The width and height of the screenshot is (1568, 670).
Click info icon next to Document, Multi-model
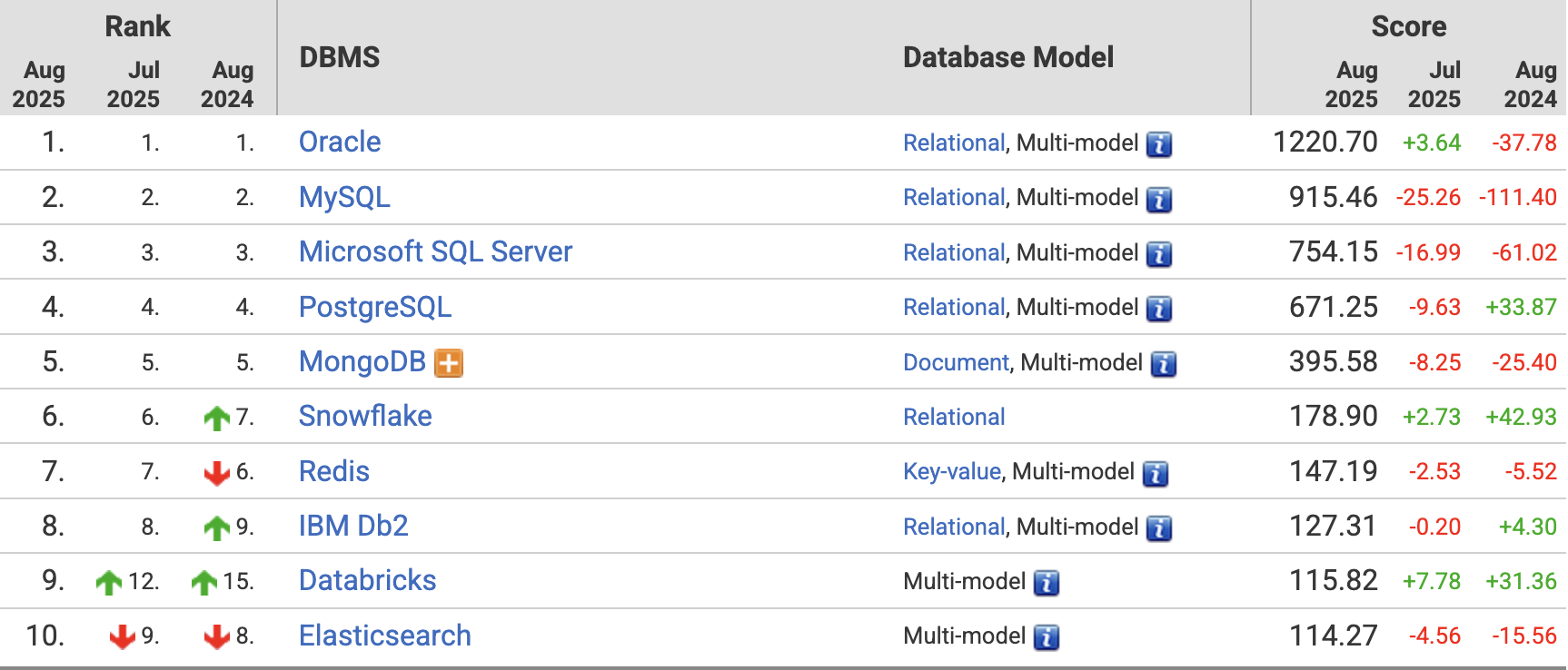pos(1163,364)
